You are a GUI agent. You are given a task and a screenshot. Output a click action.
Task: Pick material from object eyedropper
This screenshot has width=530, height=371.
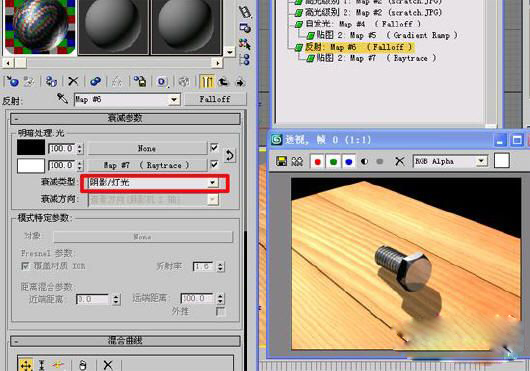[x=62, y=99]
